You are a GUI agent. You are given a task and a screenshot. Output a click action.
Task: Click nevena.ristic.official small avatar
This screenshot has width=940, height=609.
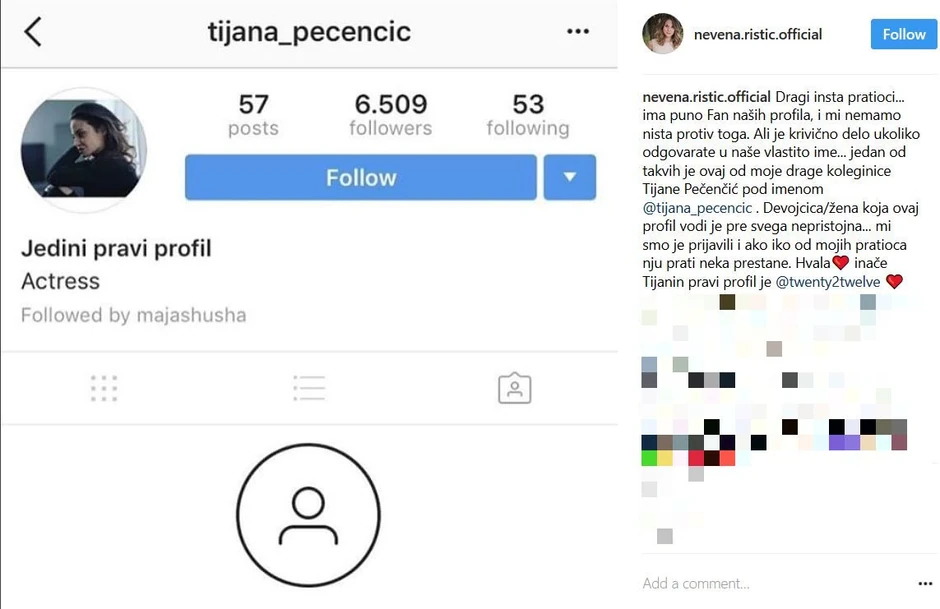[x=663, y=34]
